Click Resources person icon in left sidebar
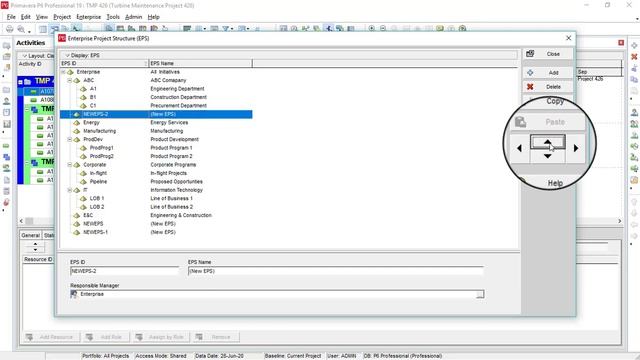The height and width of the screenshot is (360, 640). 7,101
